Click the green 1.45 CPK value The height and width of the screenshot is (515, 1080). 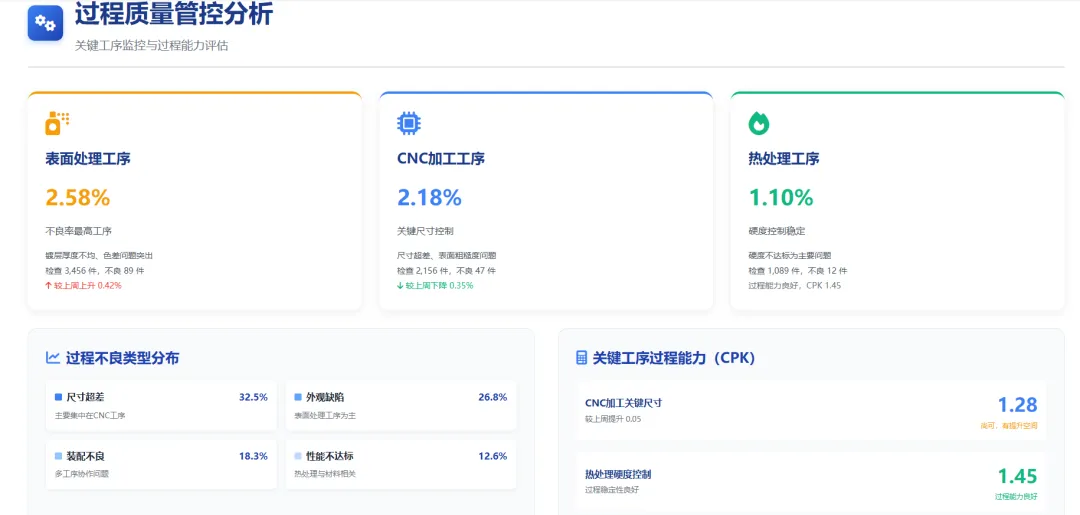1017,476
